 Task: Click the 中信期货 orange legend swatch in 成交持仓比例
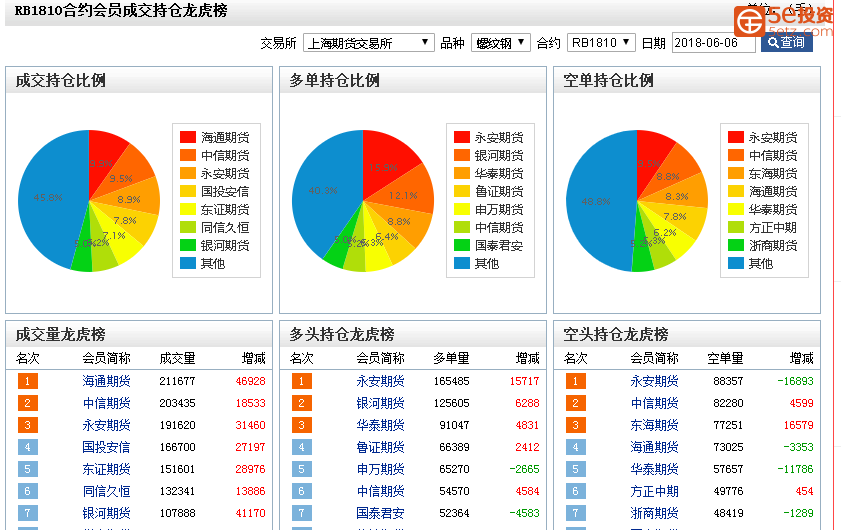[188, 156]
